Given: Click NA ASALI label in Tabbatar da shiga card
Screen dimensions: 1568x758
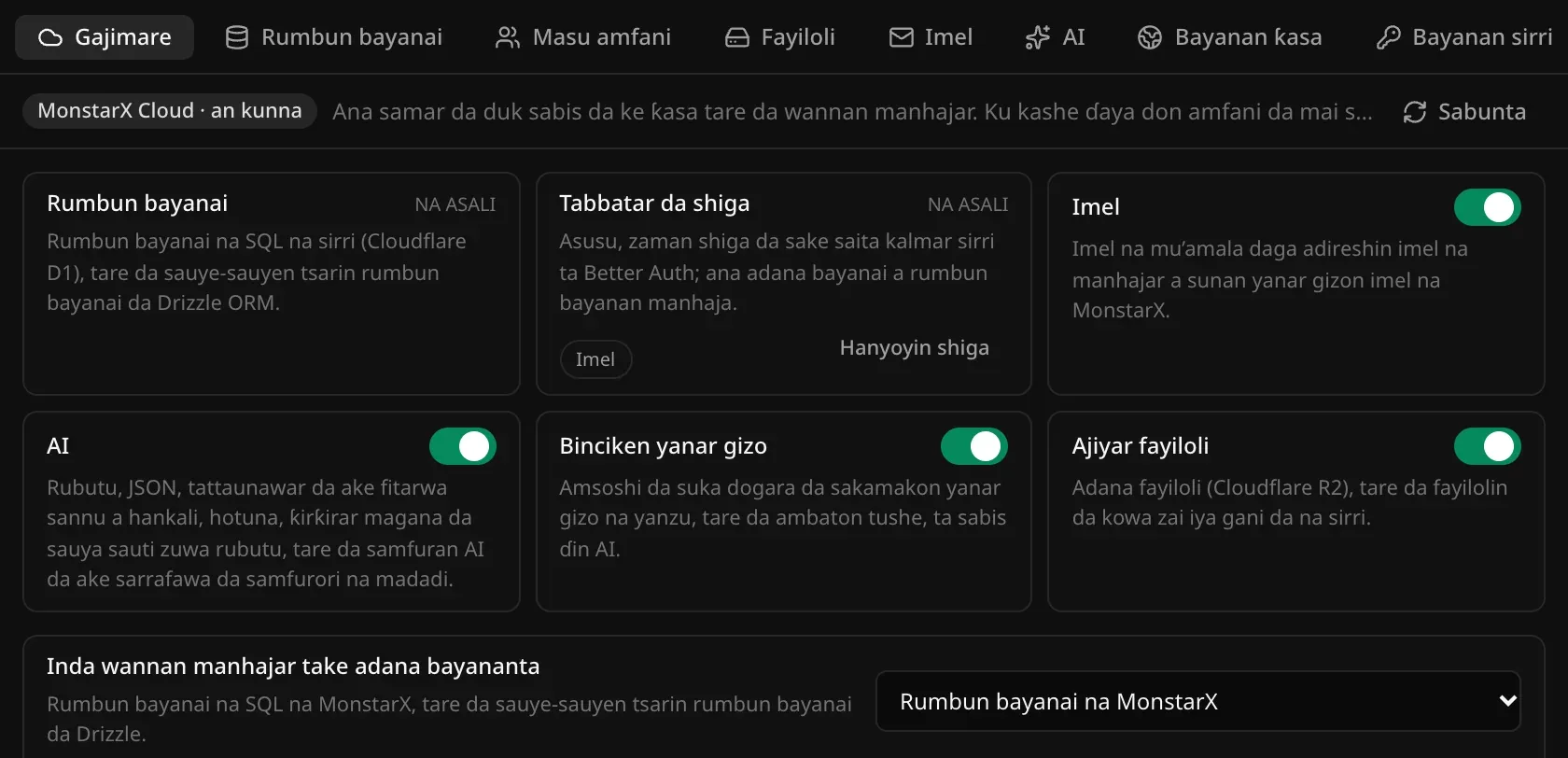Looking at the screenshot, I should (968, 204).
